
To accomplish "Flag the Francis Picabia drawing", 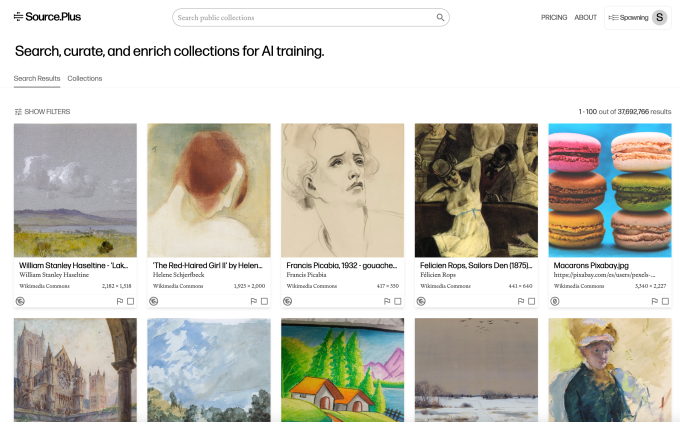I will pyautogui.click(x=387, y=300).
